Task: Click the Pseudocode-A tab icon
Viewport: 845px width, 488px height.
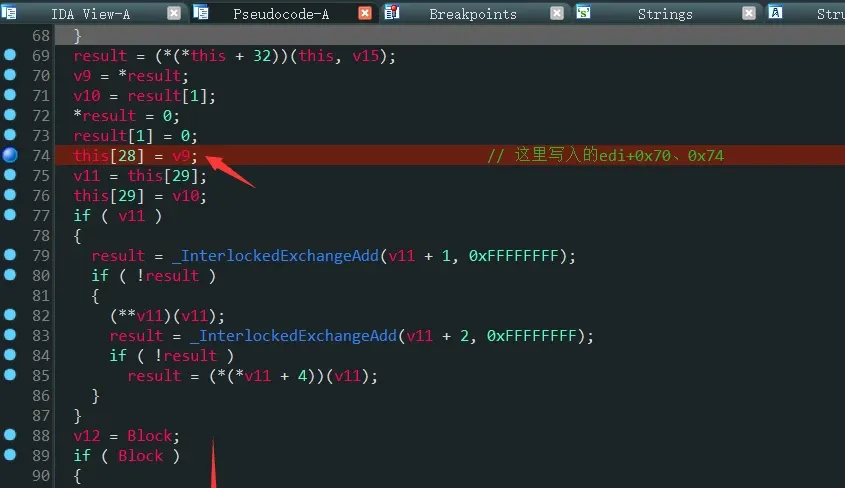Action: pos(200,12)
